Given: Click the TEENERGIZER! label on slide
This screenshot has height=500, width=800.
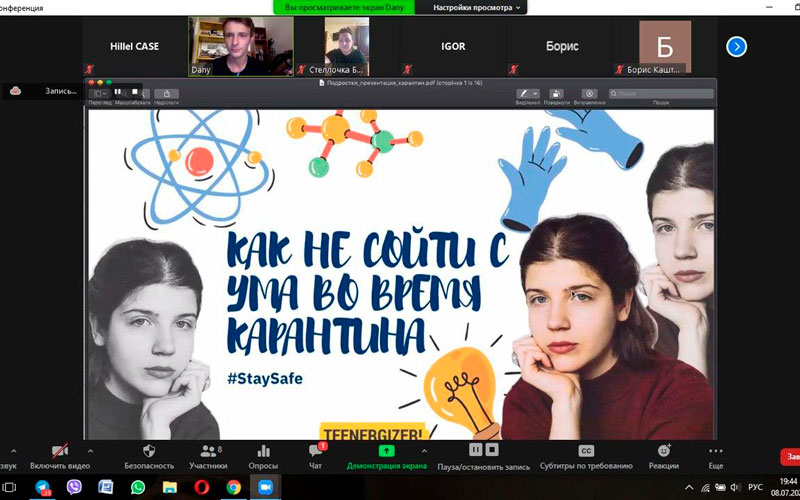Looking at the screenshot, I should [x=372, y=431].
